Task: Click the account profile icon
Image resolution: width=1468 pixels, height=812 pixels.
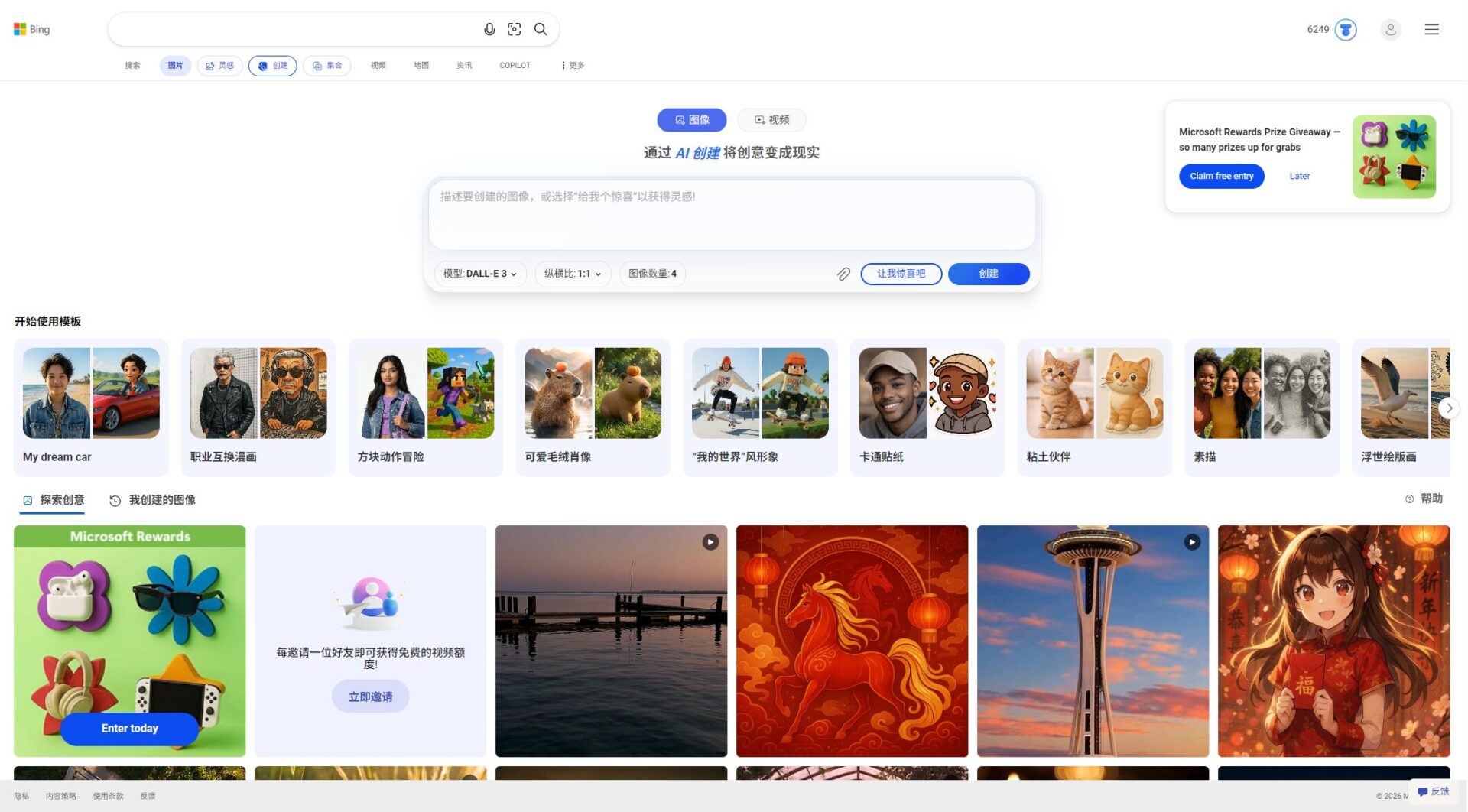Action: pyautogui.click(x=1391, y=30)
